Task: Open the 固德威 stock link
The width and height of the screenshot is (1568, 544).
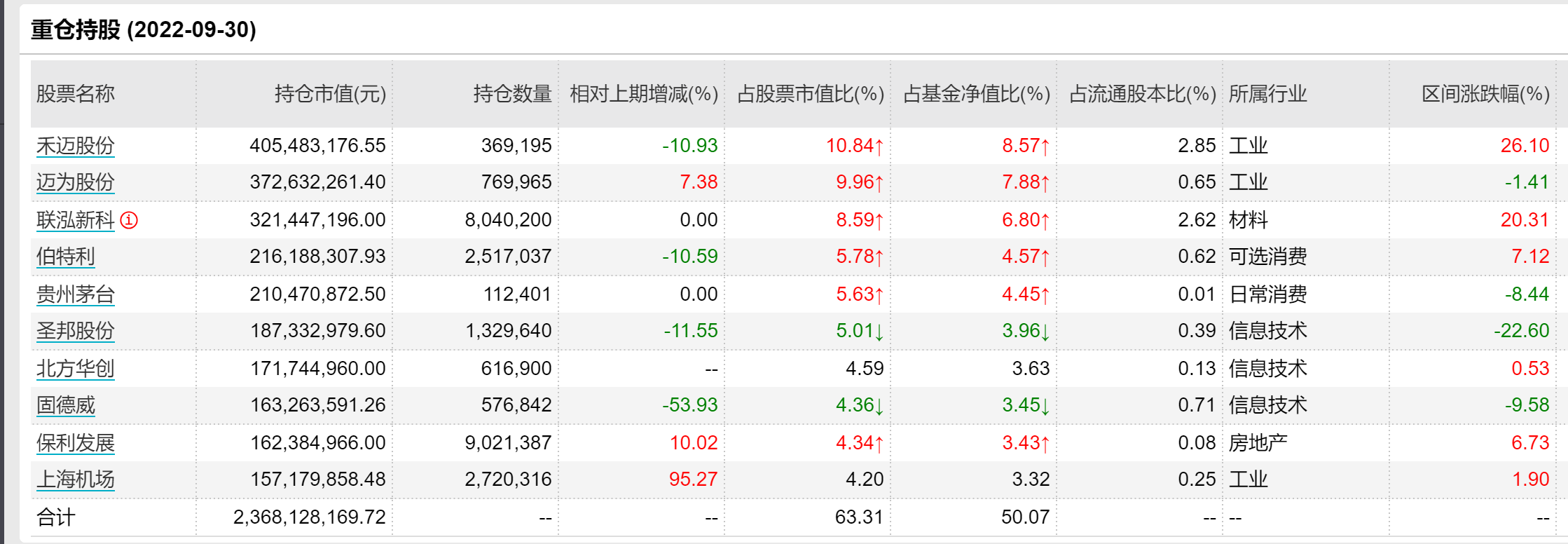Action: [x=65, y=405]
